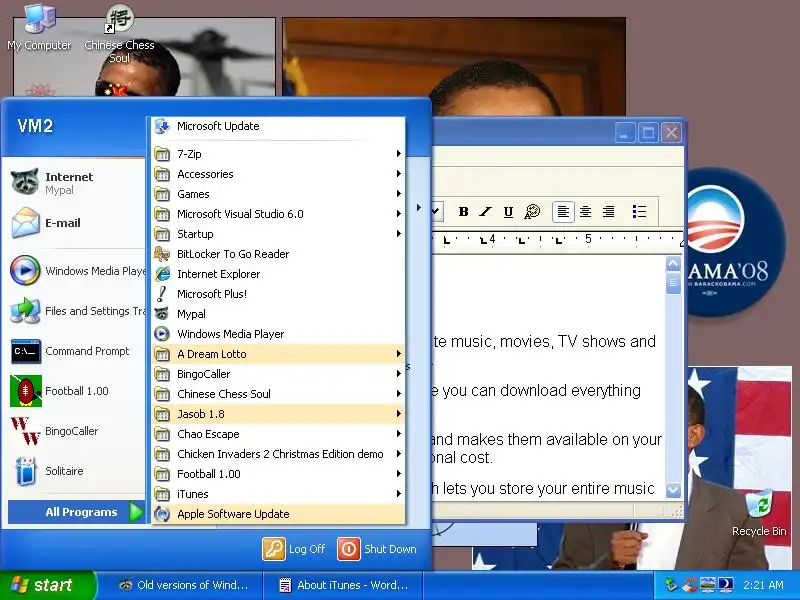Open Microsoft Update from All Programs
Screen dimensions: 800x600
click(279, 126)
